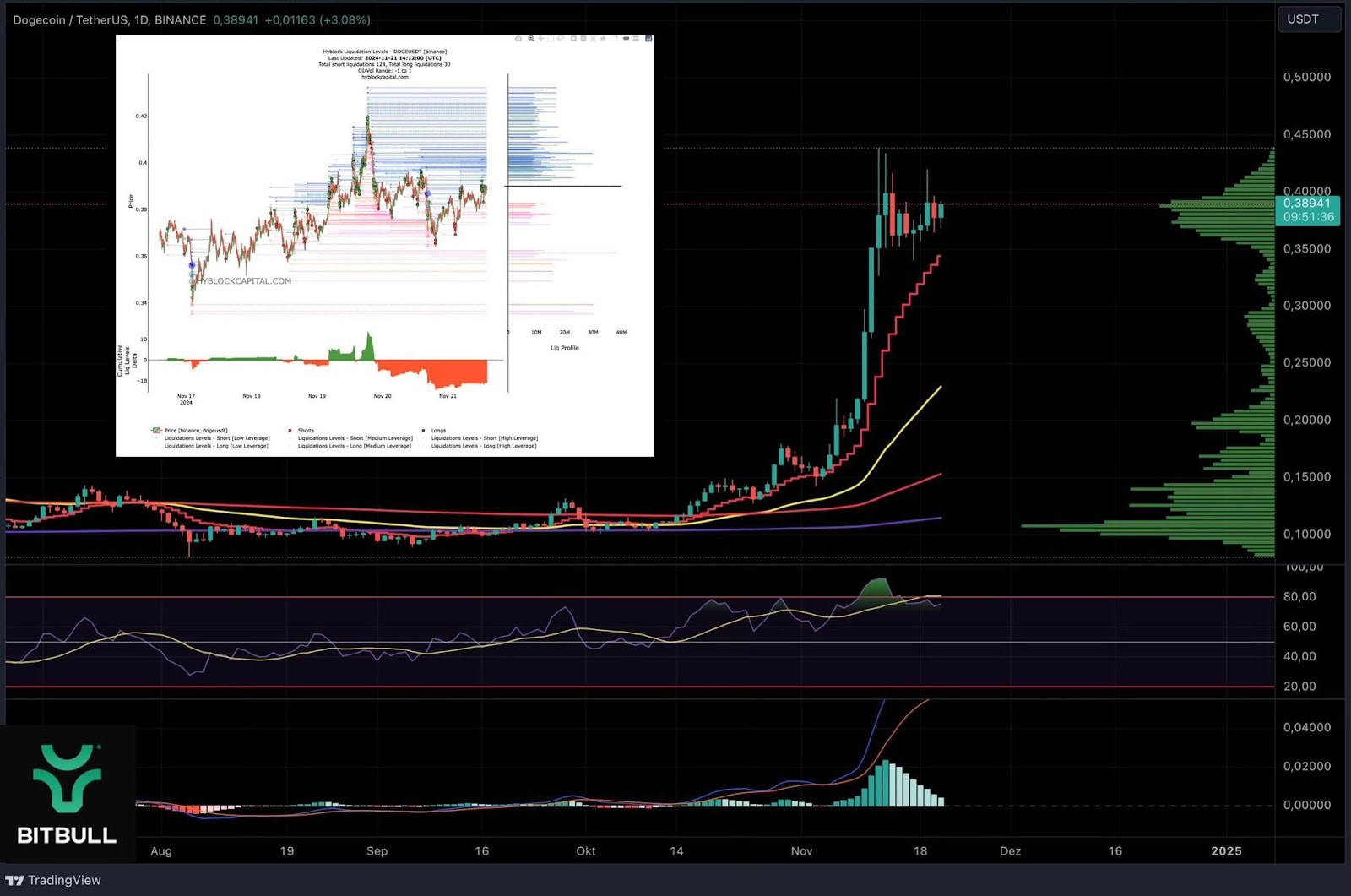
Task: Click the 0,20000 price axis label
Action: pyautogui.click(x=1307, y=420)
